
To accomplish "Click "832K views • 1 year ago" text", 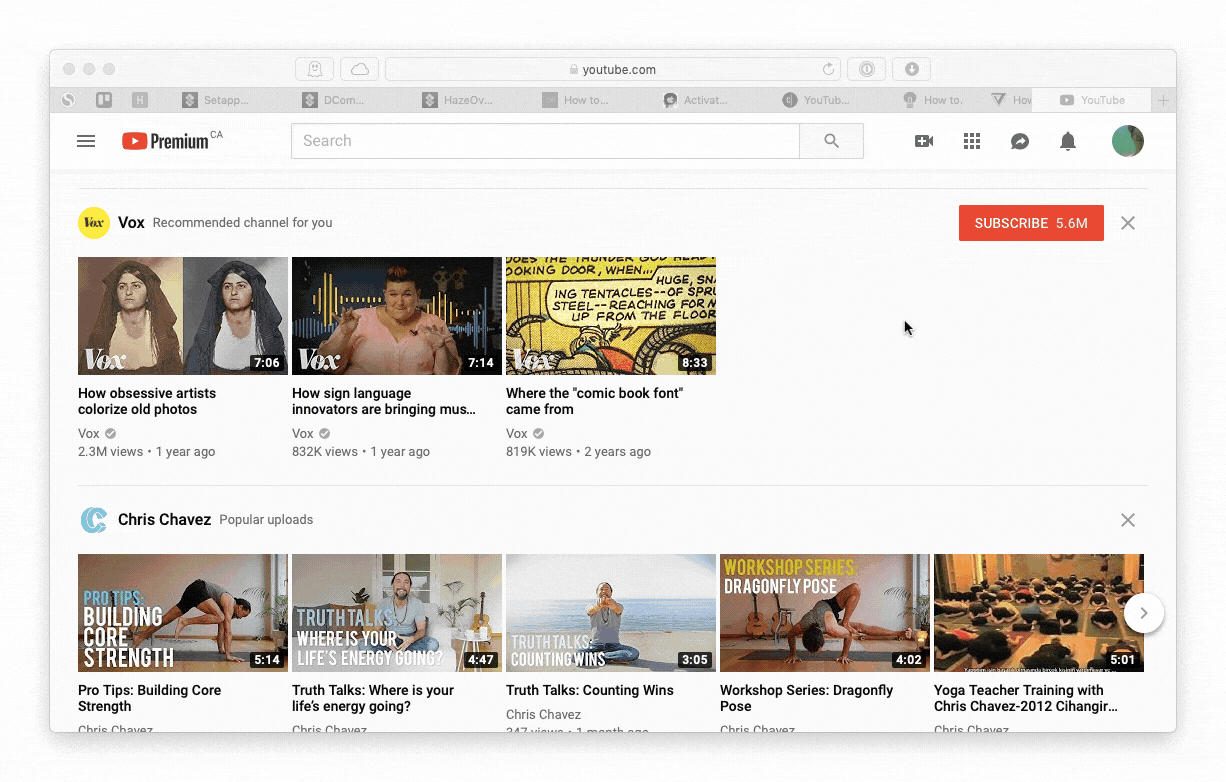I will 361,452.
